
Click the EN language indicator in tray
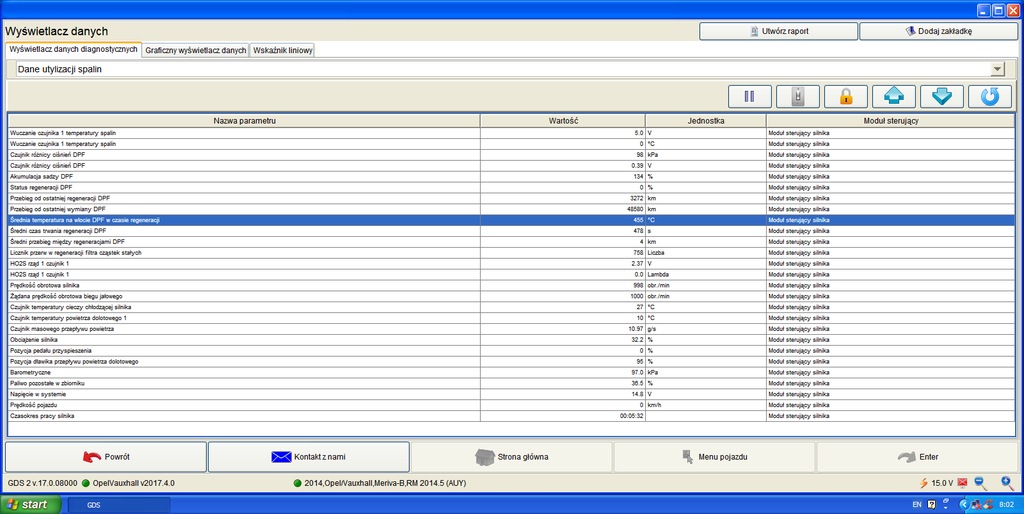point(917,505)
